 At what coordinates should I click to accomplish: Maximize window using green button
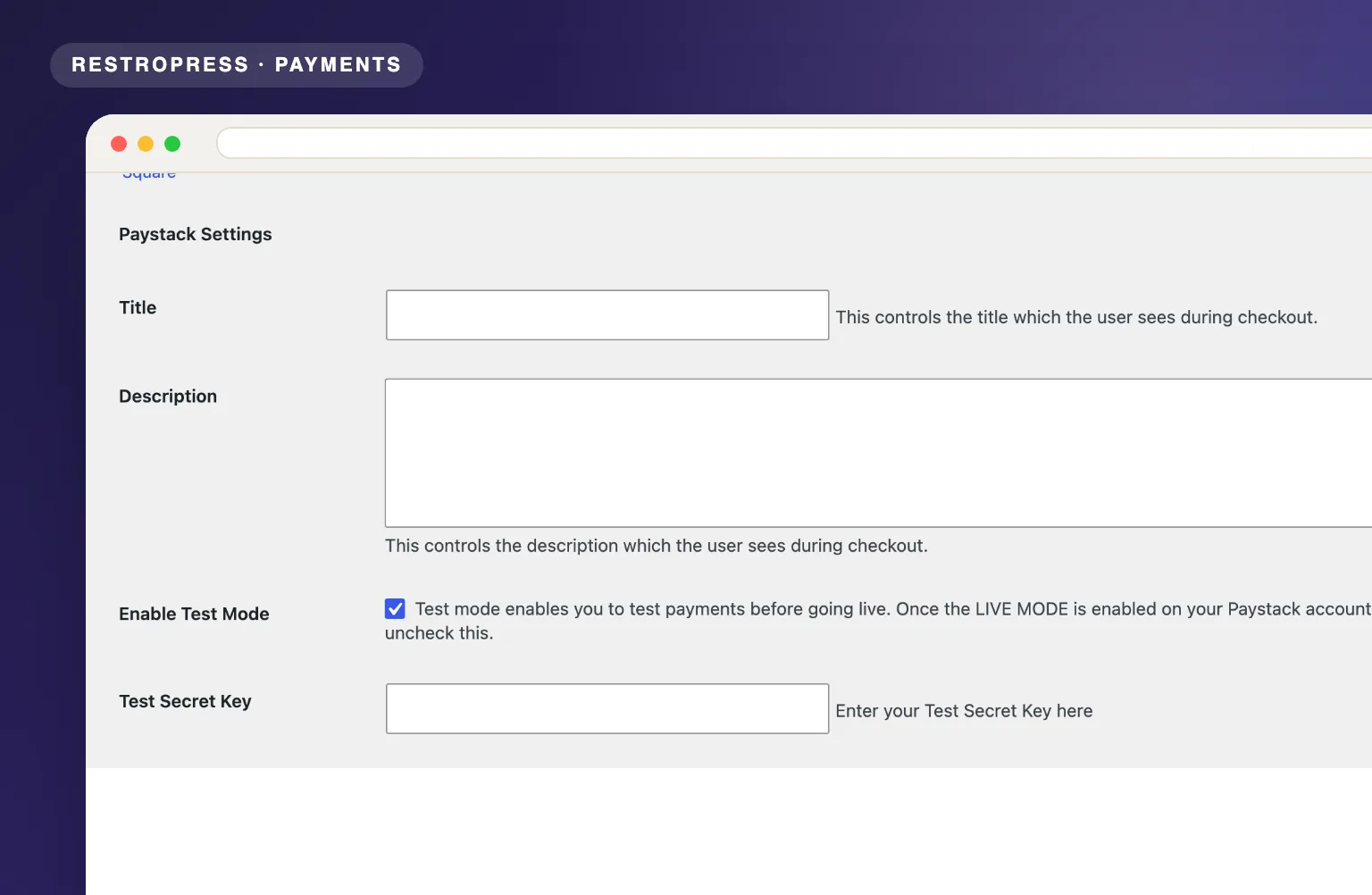[172, 144]
